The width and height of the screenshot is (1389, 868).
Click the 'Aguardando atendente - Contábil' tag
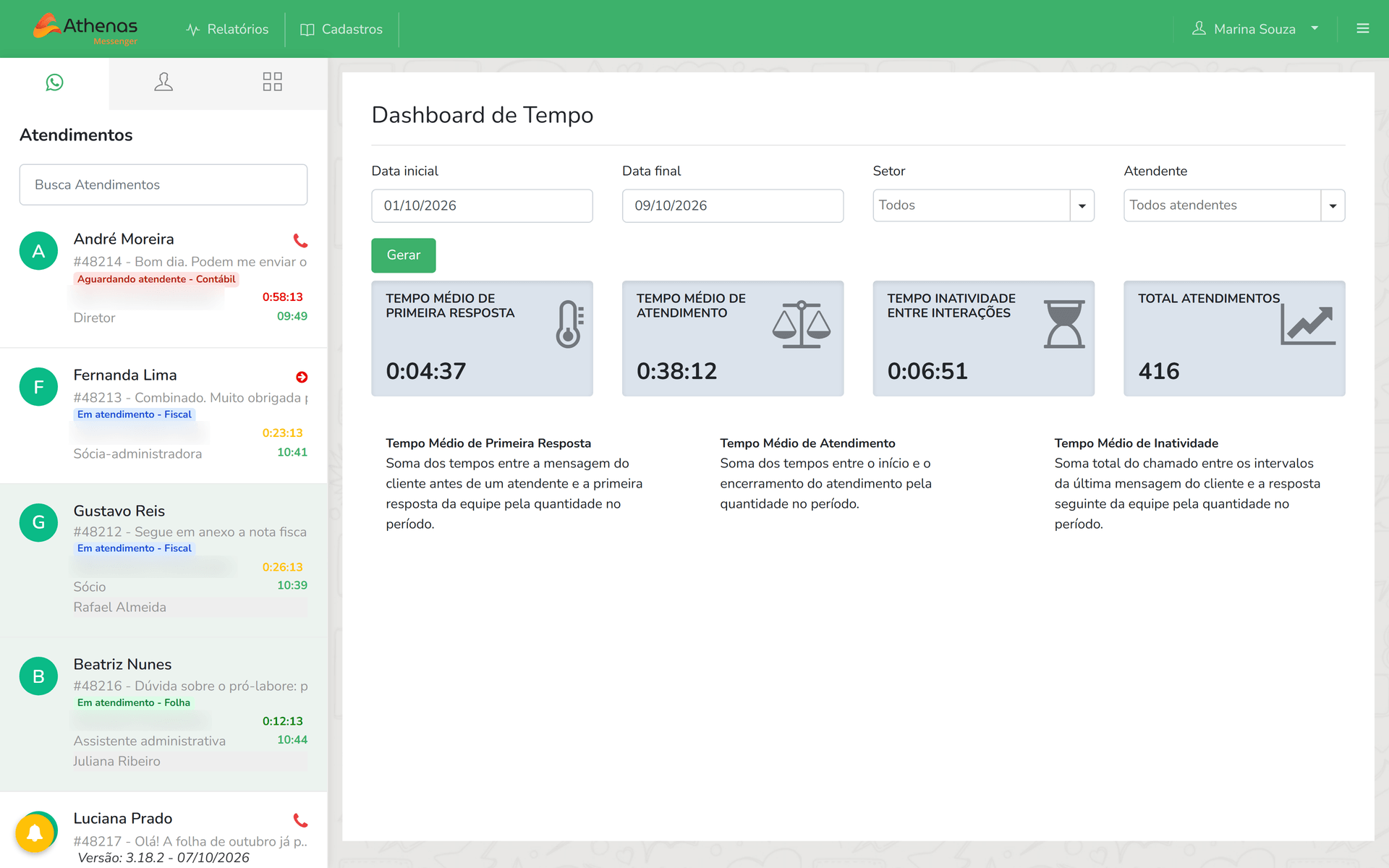click(156, 279)
